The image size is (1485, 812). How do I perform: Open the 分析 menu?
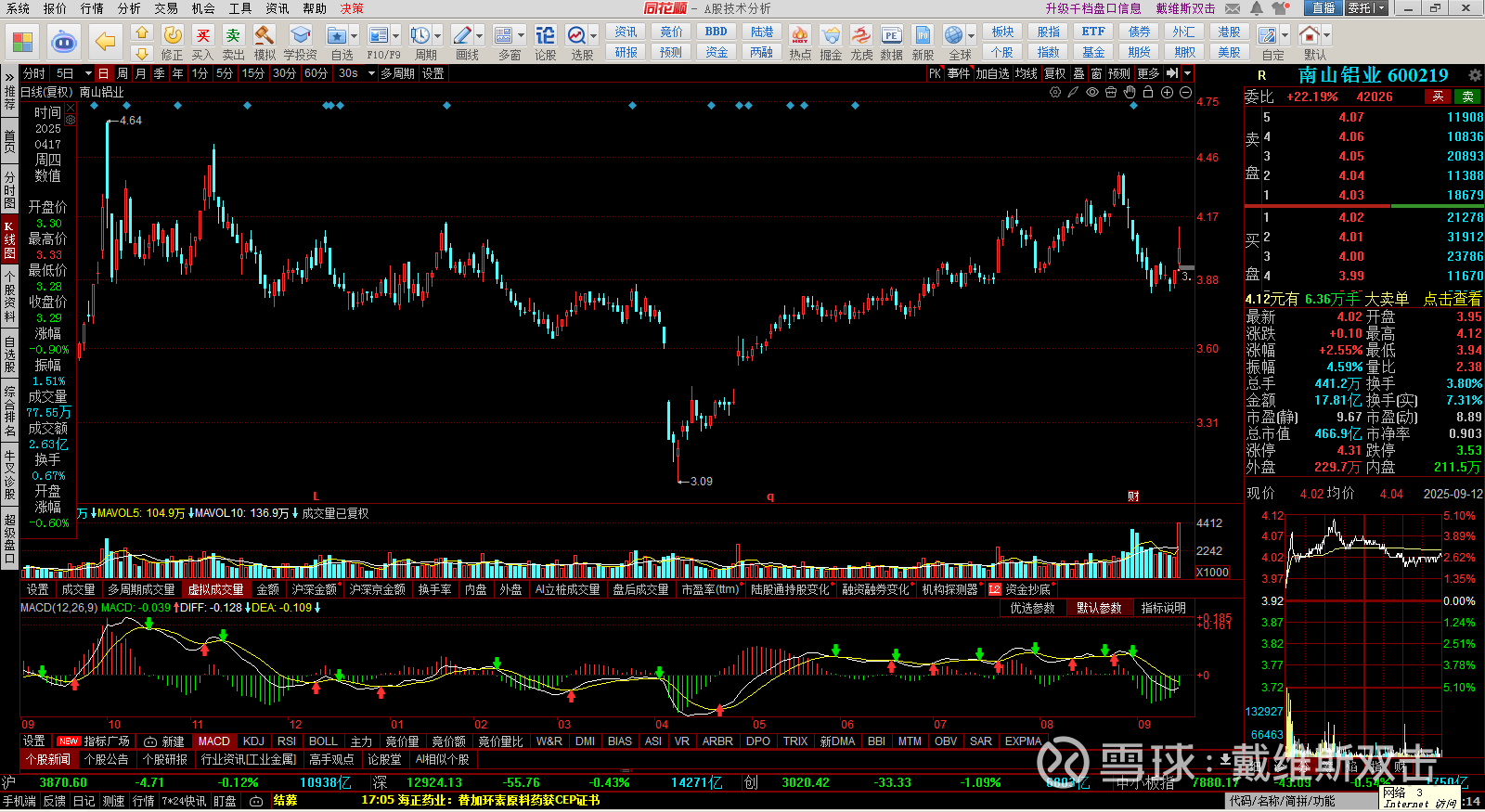[x=129, y=8]
